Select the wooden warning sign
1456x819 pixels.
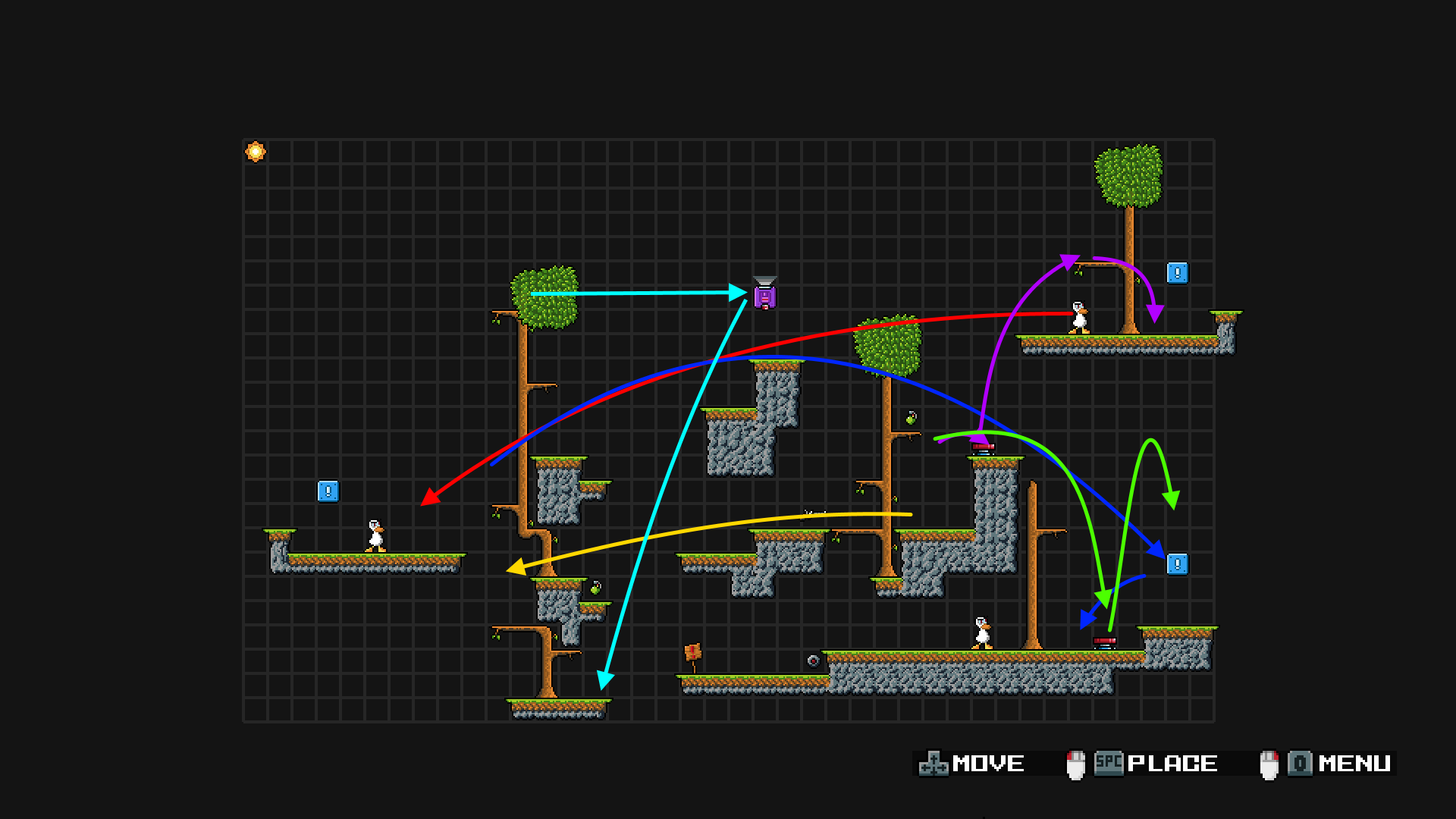point(692,654)
